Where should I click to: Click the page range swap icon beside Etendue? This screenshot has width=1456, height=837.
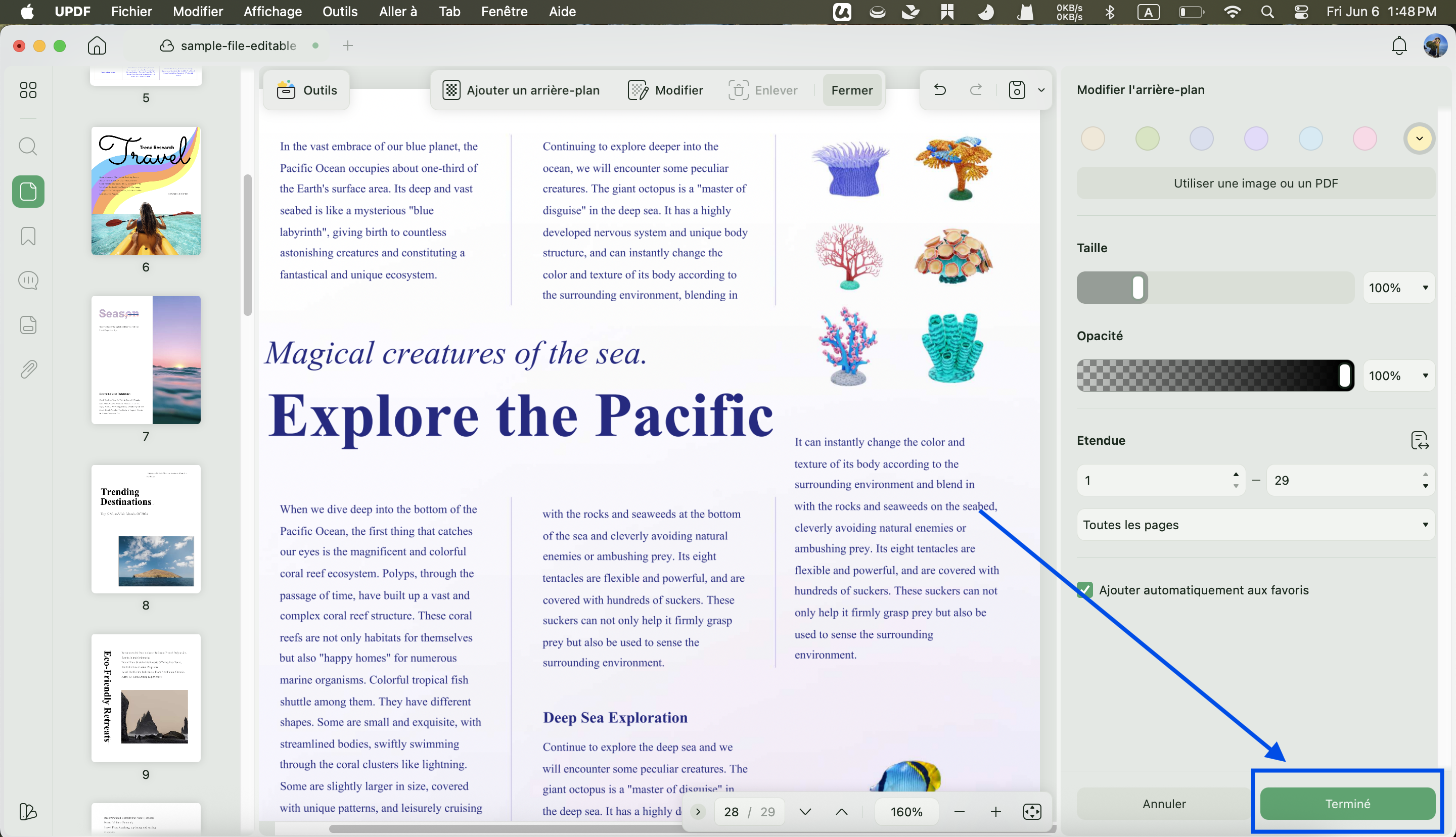[1420, 440]
